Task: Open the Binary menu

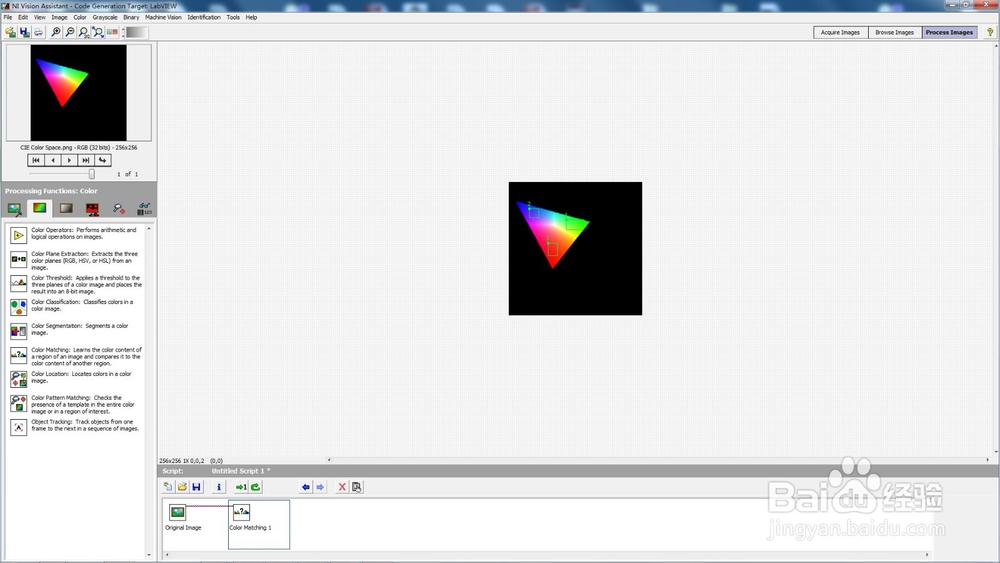Action: click(x=131, y=17)
